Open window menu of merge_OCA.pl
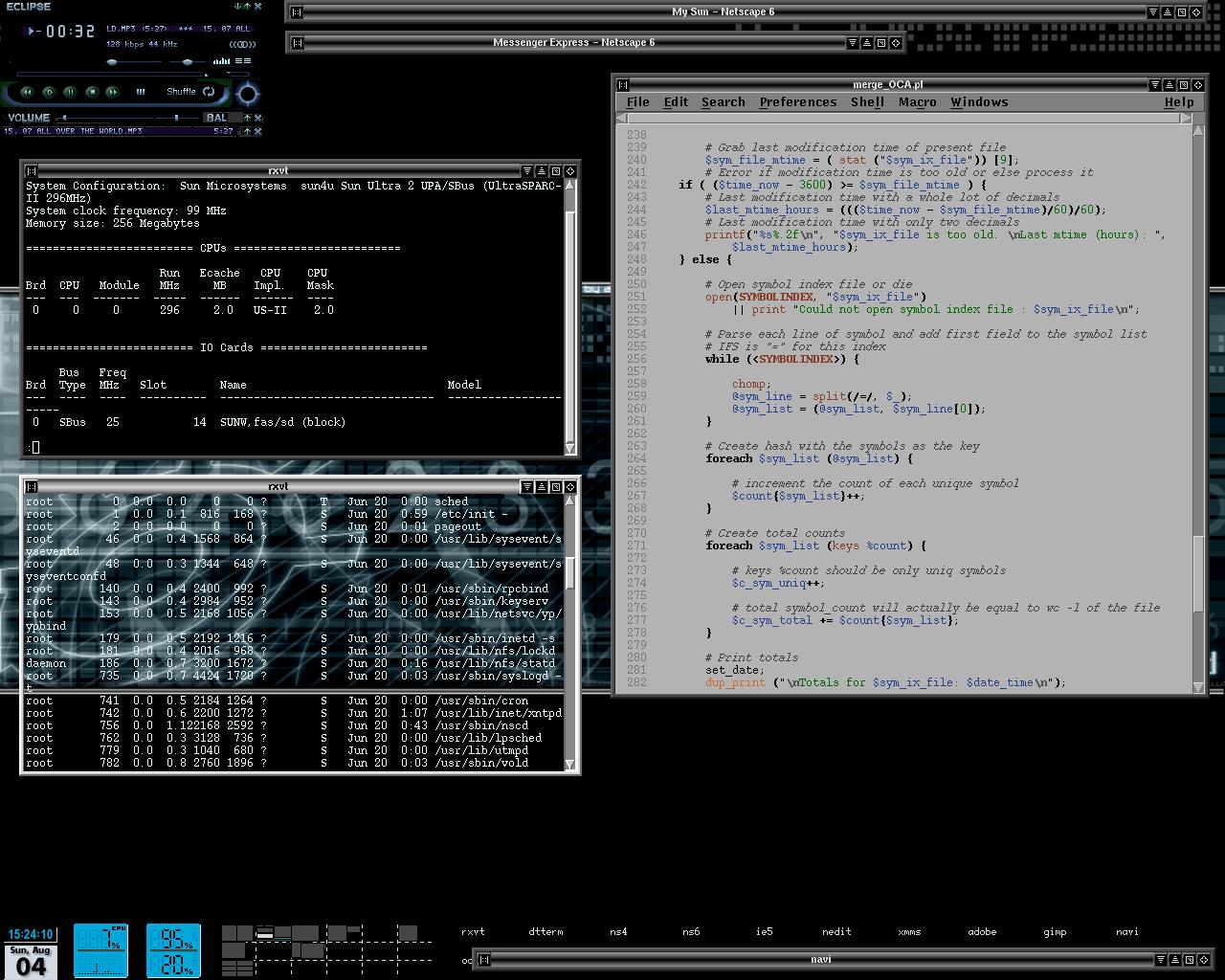 [x=622, y=84]
